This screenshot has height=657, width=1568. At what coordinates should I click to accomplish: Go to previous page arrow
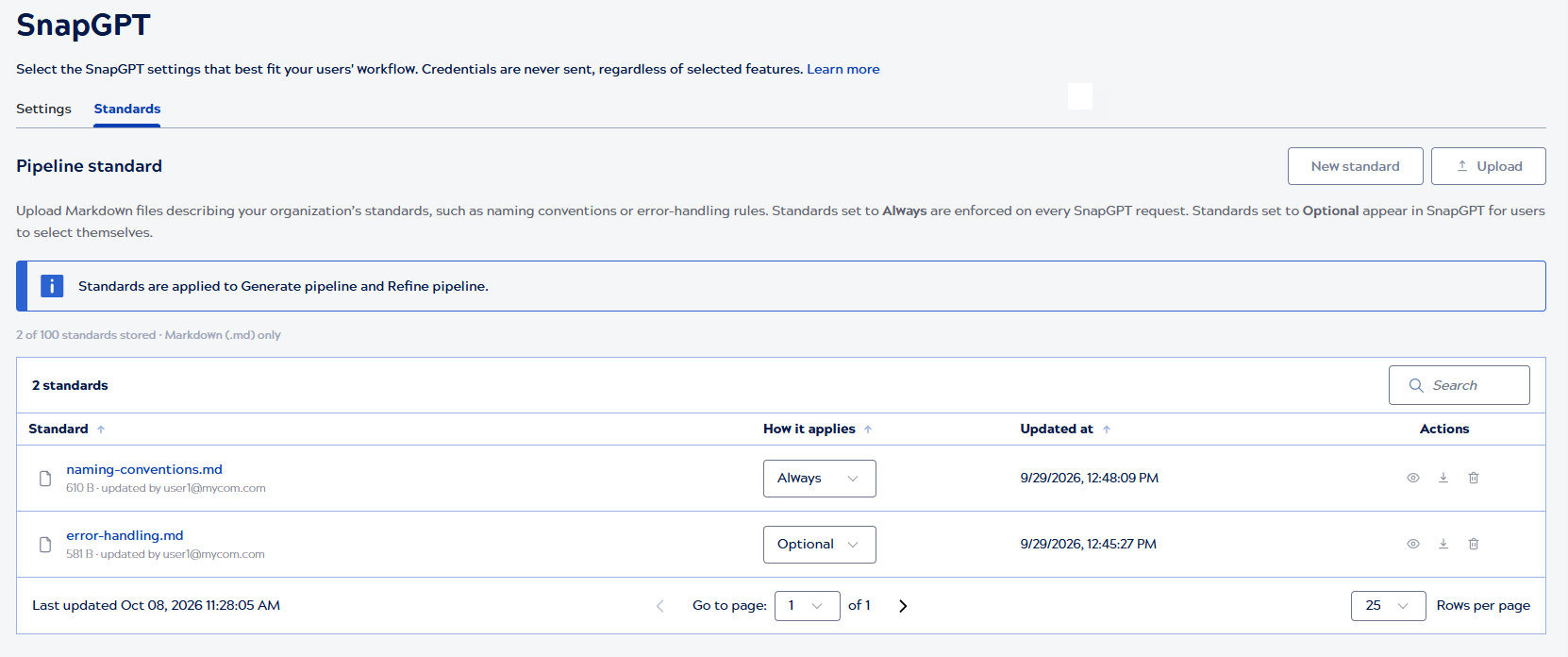coord(660,606)
